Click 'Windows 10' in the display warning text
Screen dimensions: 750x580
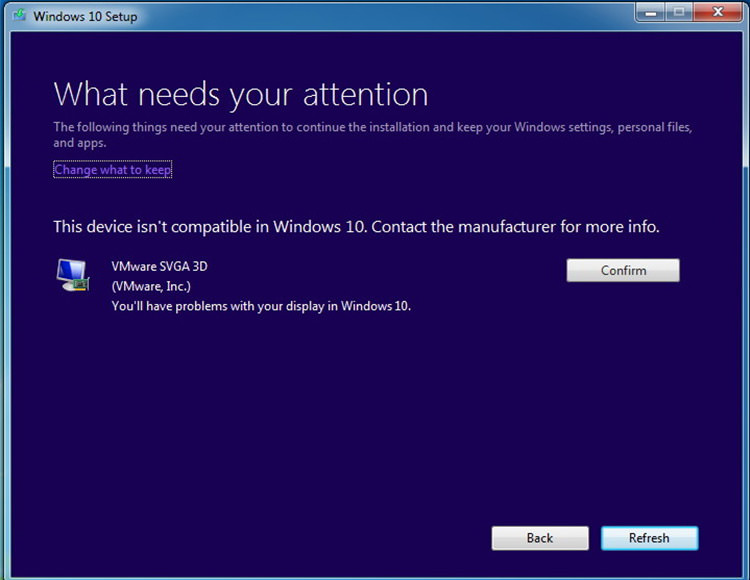point(374,306)
